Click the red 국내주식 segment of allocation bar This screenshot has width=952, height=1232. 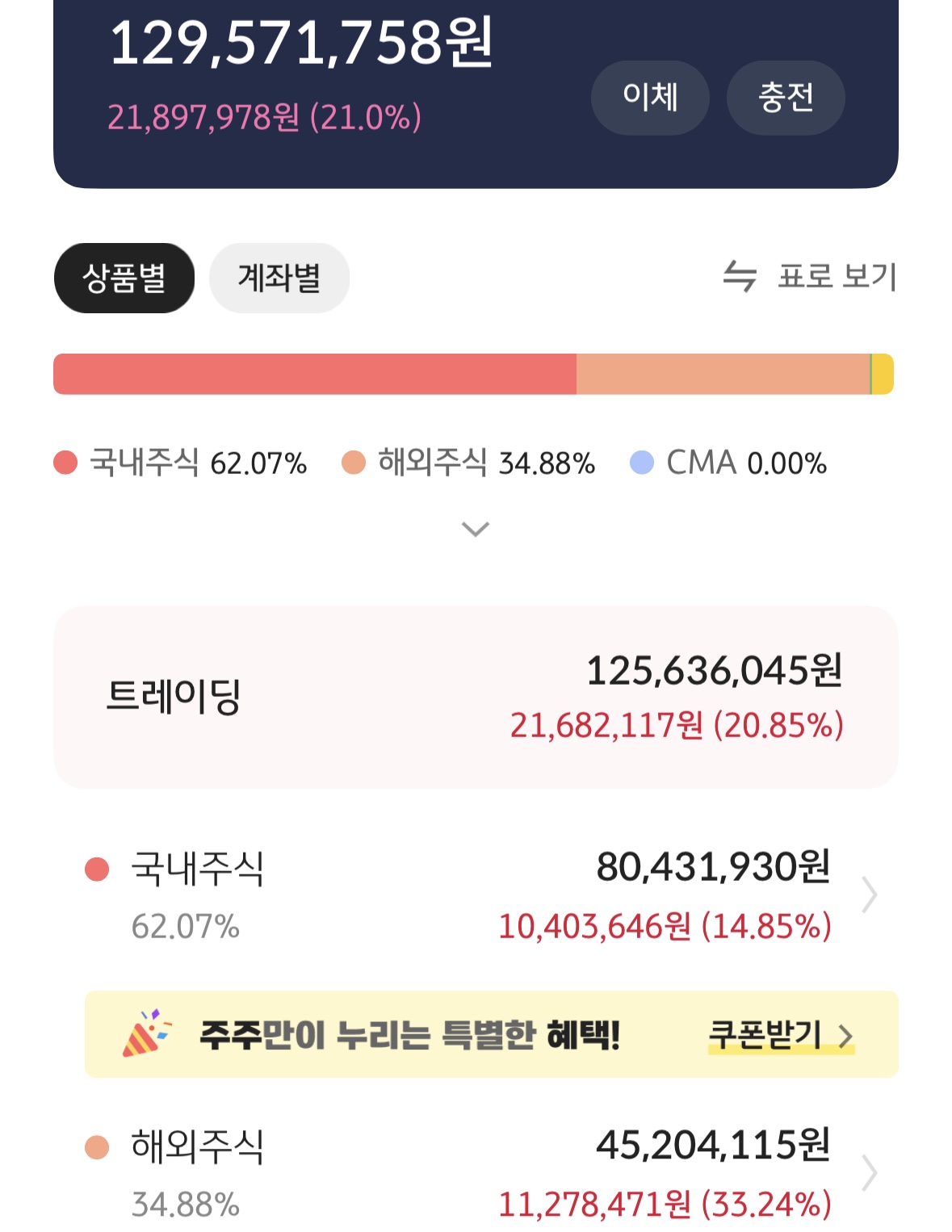point(315,374)
